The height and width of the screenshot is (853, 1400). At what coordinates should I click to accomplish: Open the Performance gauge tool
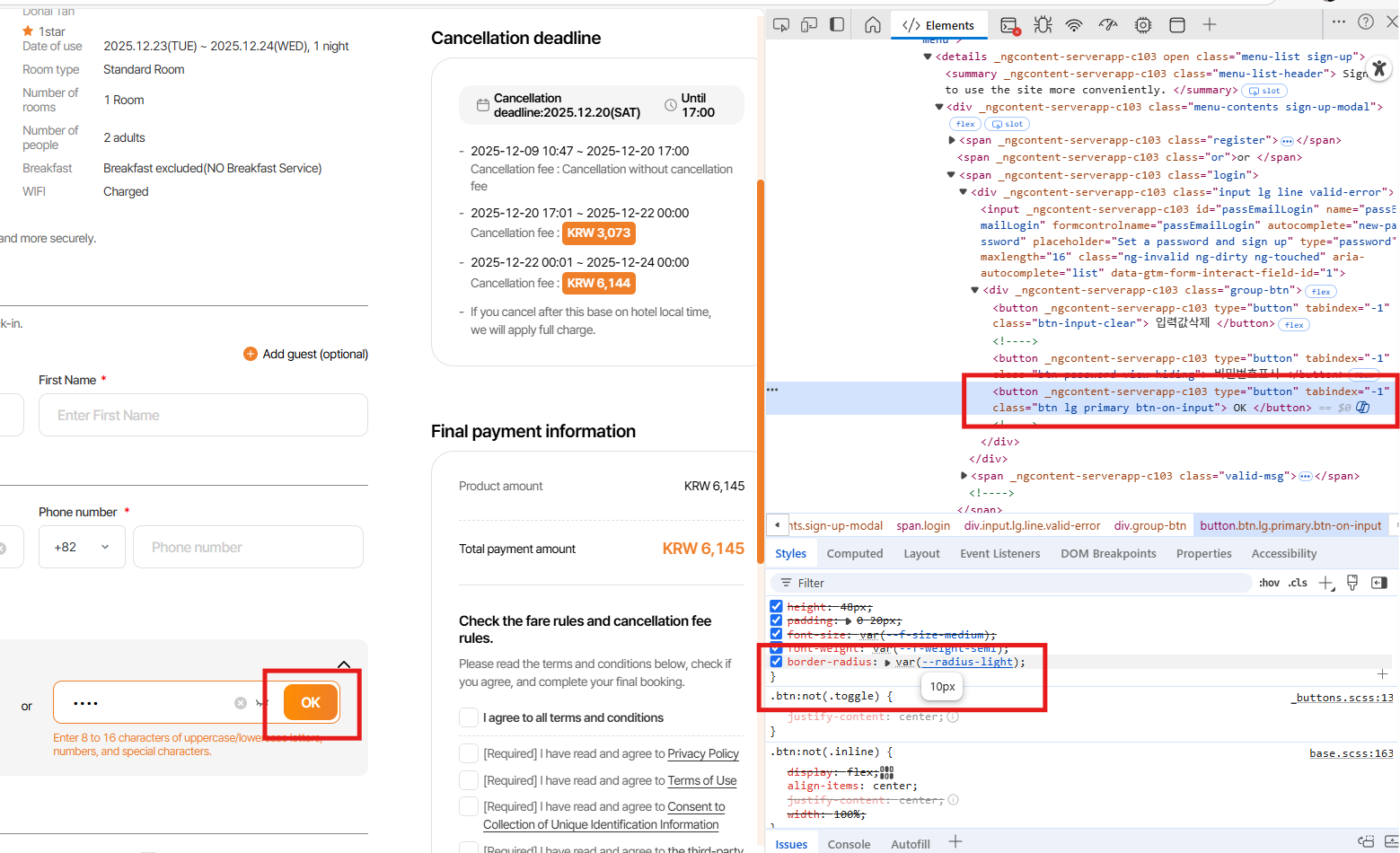pyautogui.click(x=1108, y=25)
